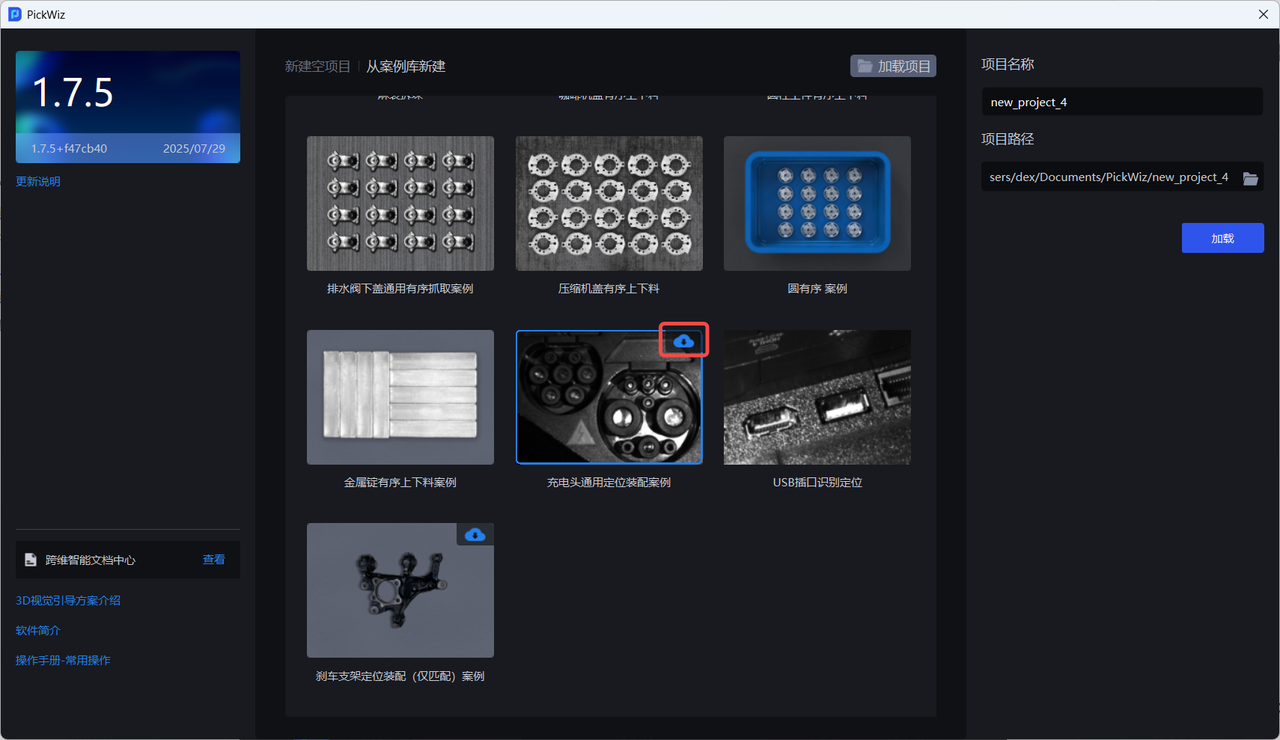
Task: Open the 操作手册-常用操作 link
Action: [x=63, y=661]
